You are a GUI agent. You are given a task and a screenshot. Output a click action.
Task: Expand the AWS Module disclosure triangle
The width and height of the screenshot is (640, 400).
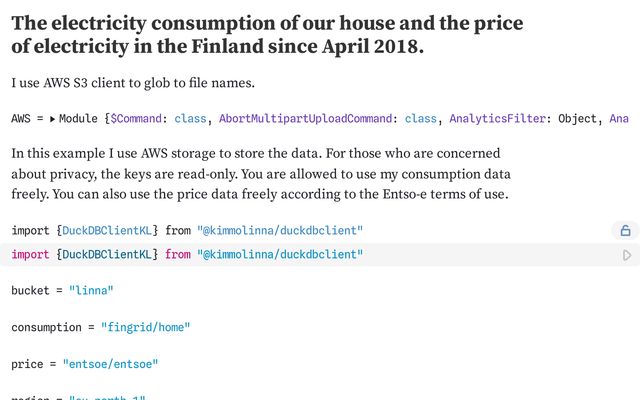tap(52, 119)
